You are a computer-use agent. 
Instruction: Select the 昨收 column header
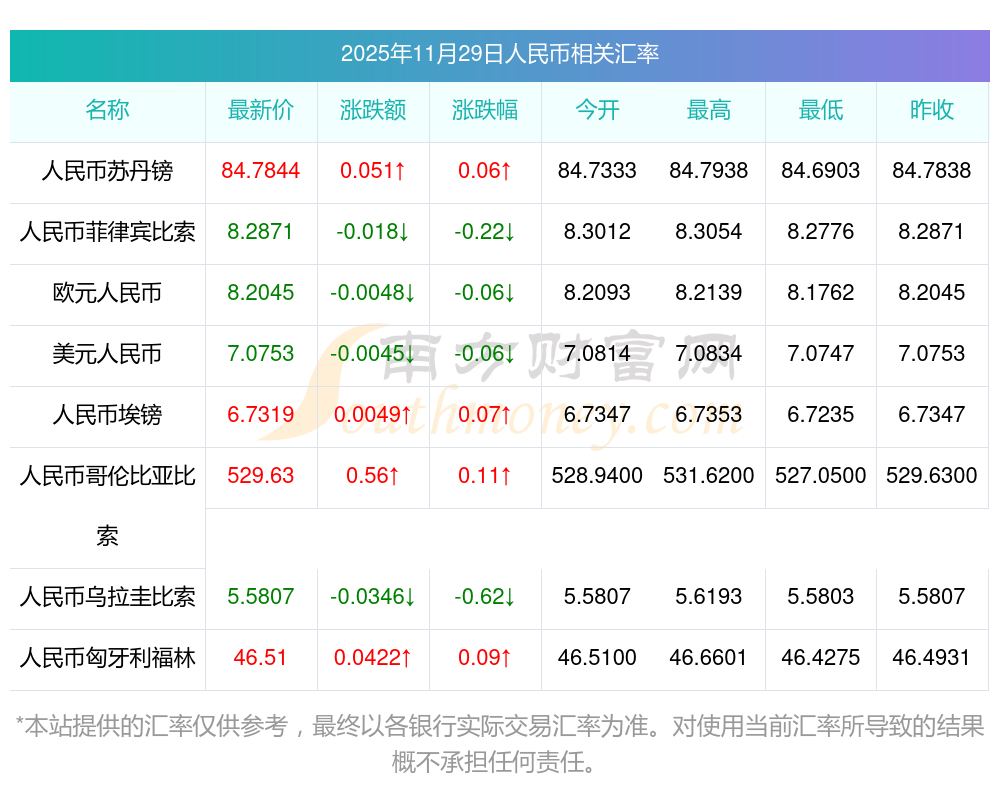coord(932,110)
